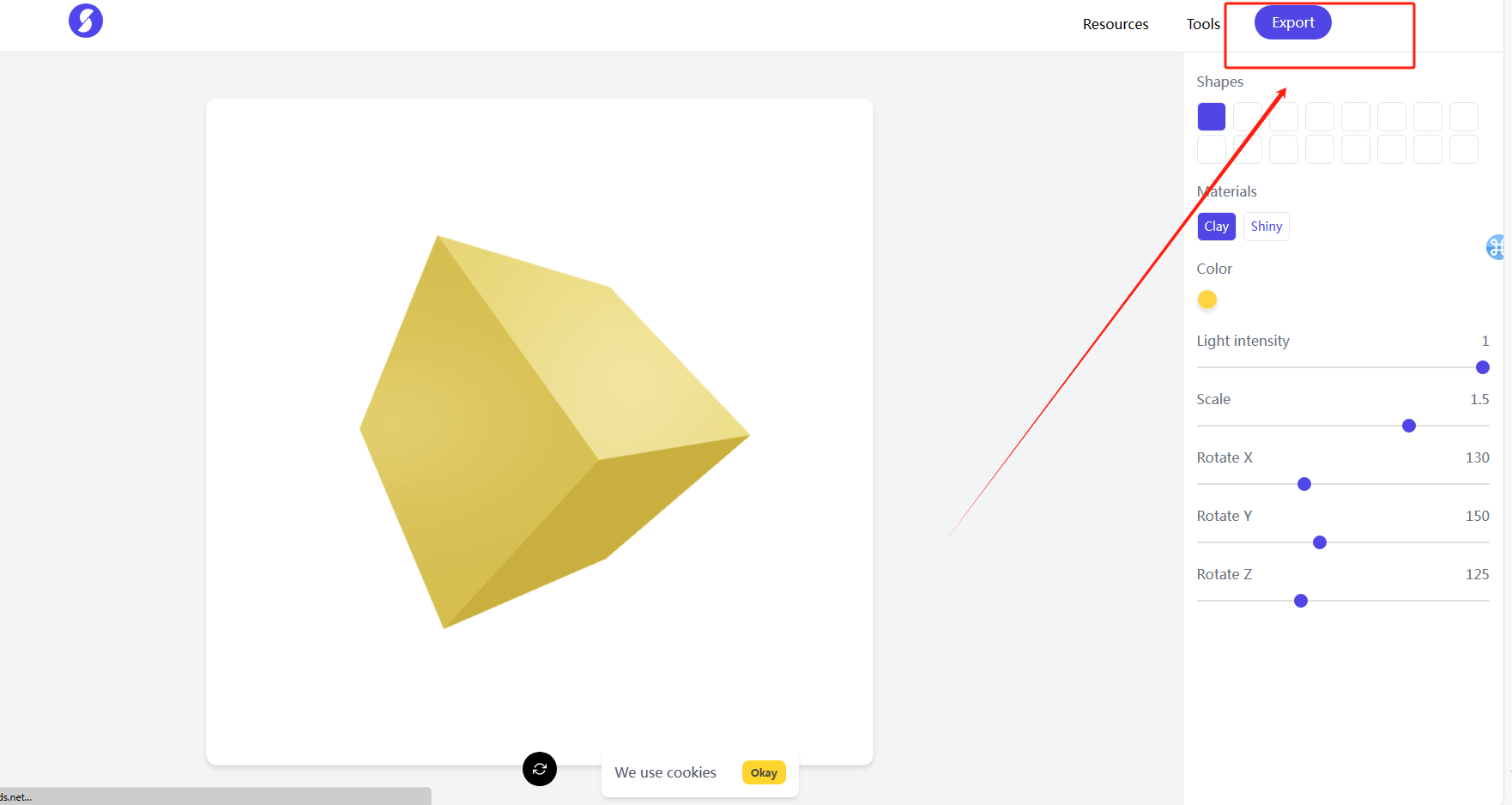Open the yellow color swatch picker

1207,300
